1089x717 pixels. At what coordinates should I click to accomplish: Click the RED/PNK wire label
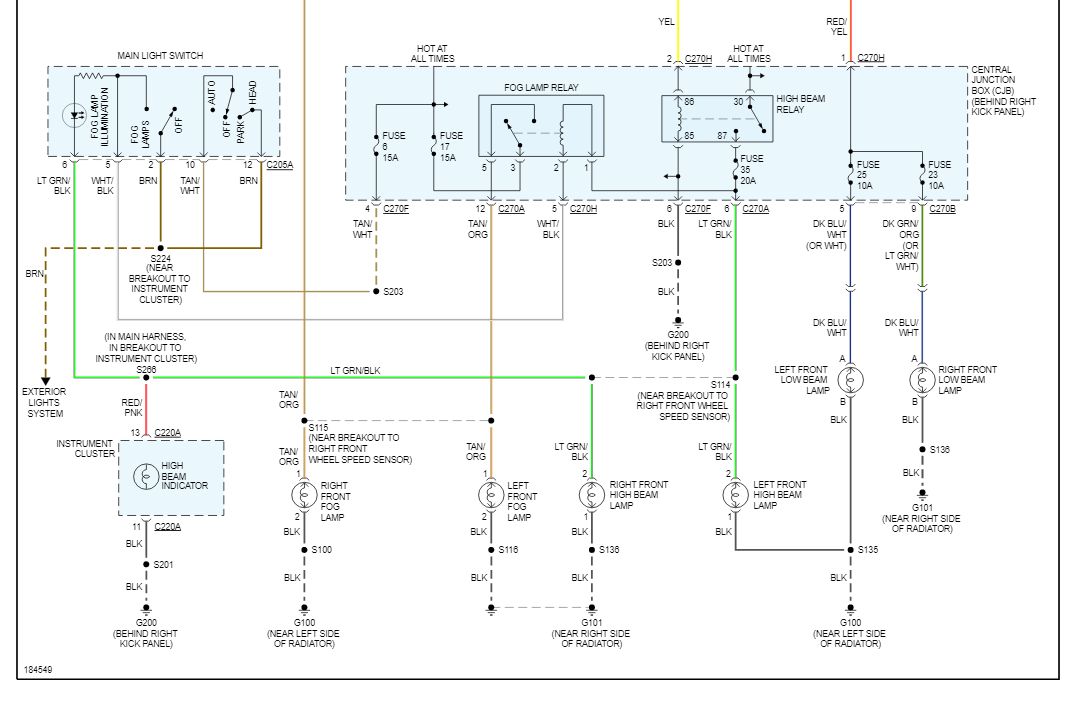pyautogui.click(x=132, y=407)
